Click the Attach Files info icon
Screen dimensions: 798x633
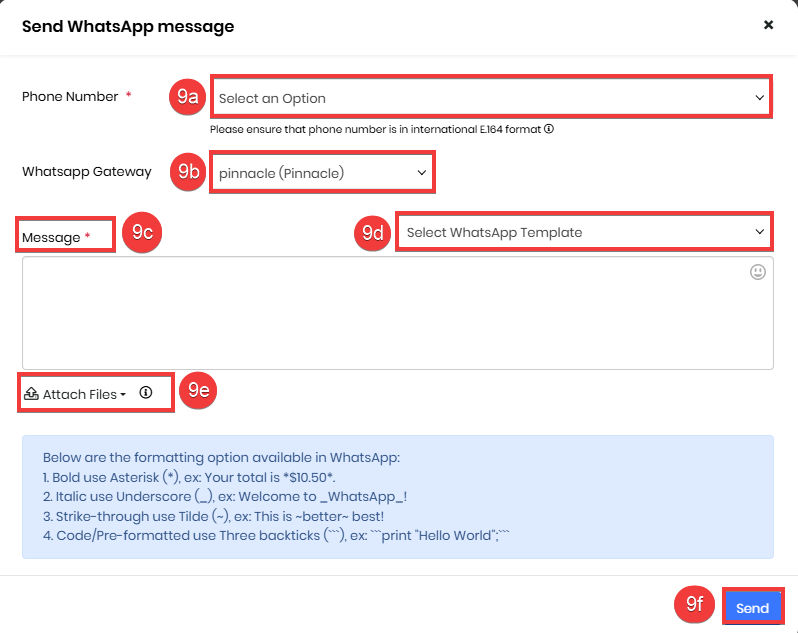[x=146, y=392]
